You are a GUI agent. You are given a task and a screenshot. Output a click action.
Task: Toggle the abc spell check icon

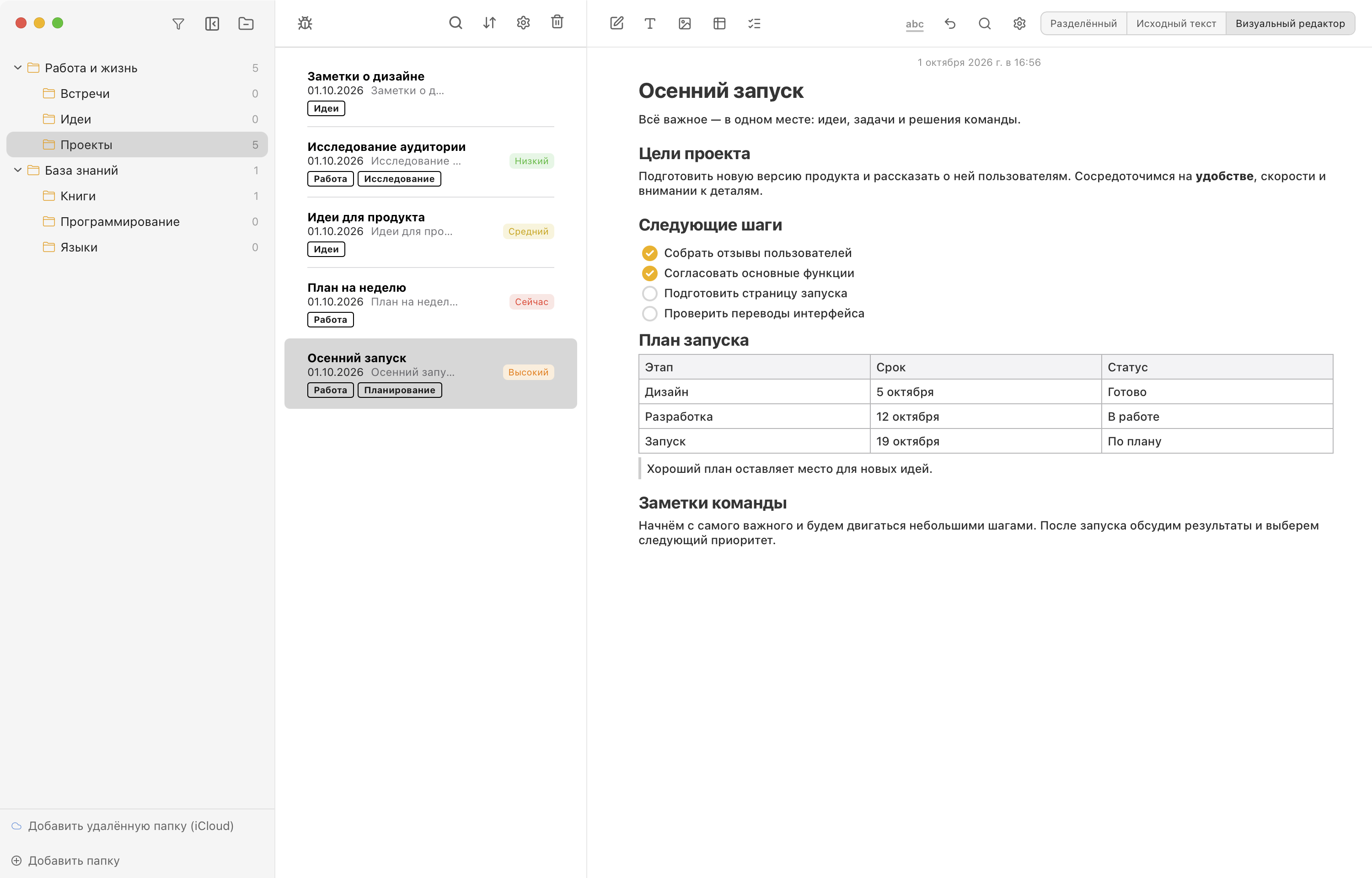tap(914, 24)
